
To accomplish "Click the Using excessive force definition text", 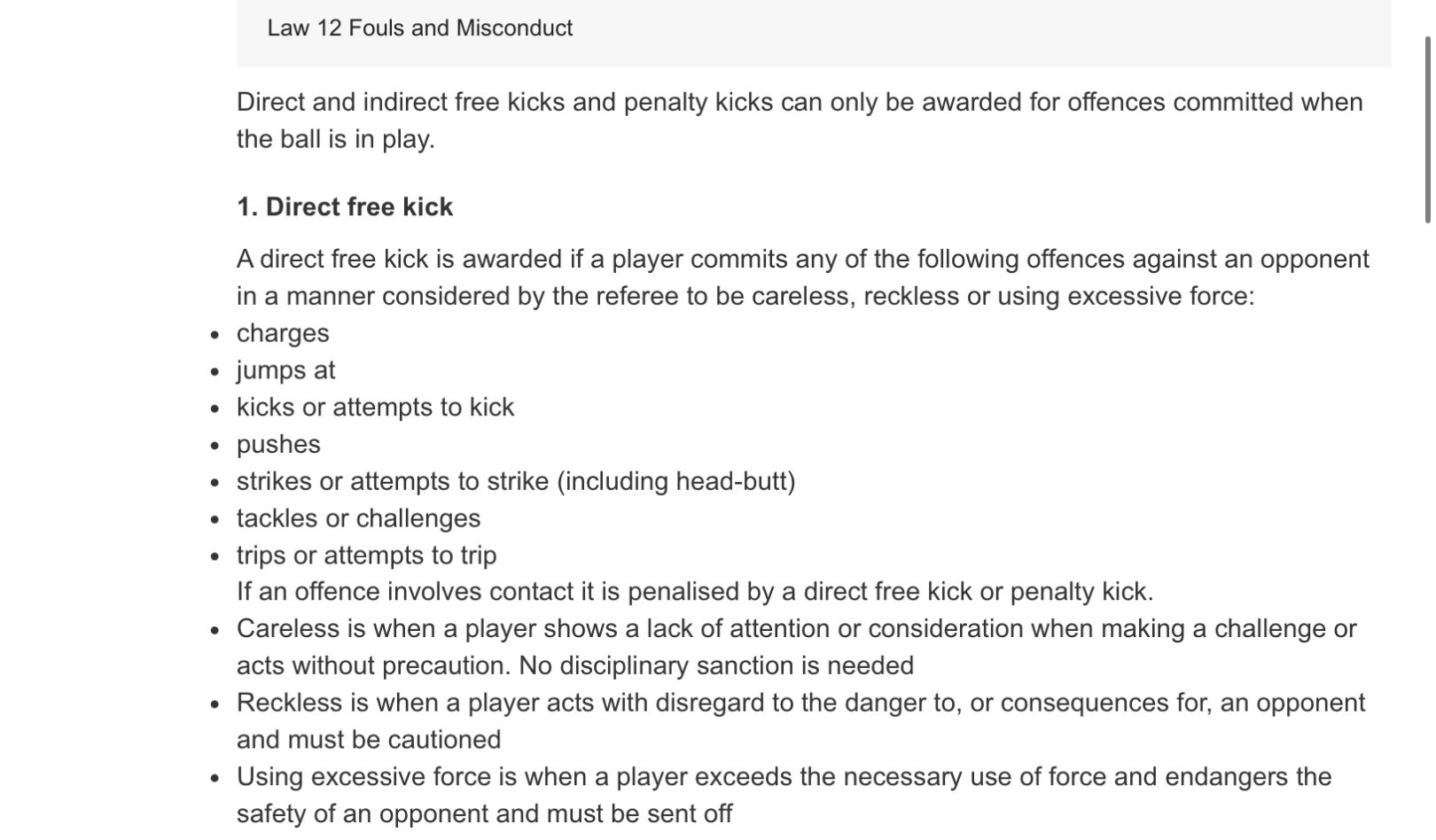I will 784,796.
